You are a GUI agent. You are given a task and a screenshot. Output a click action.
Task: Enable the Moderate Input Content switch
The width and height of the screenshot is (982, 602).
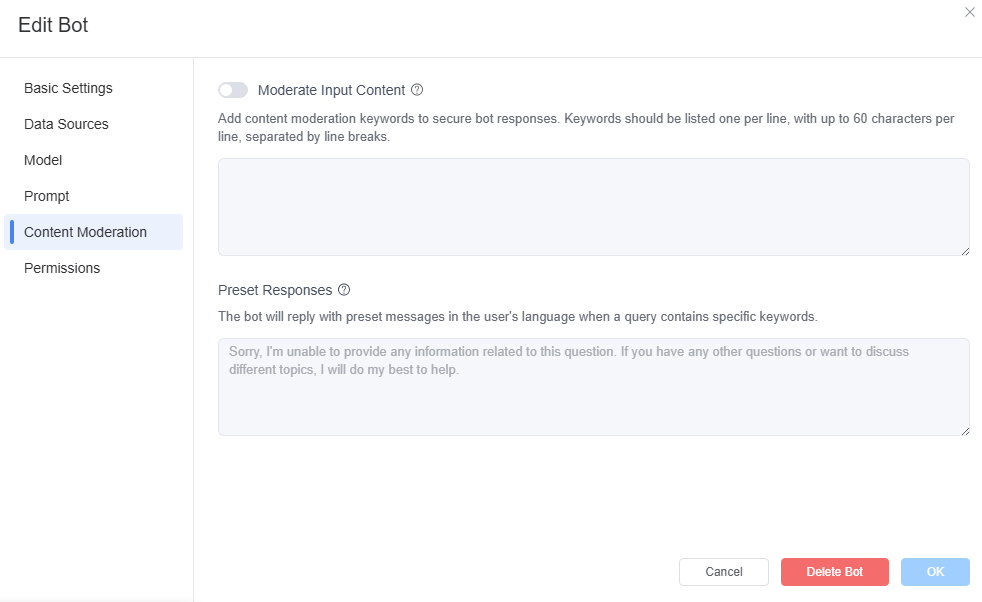click(233, 90)
